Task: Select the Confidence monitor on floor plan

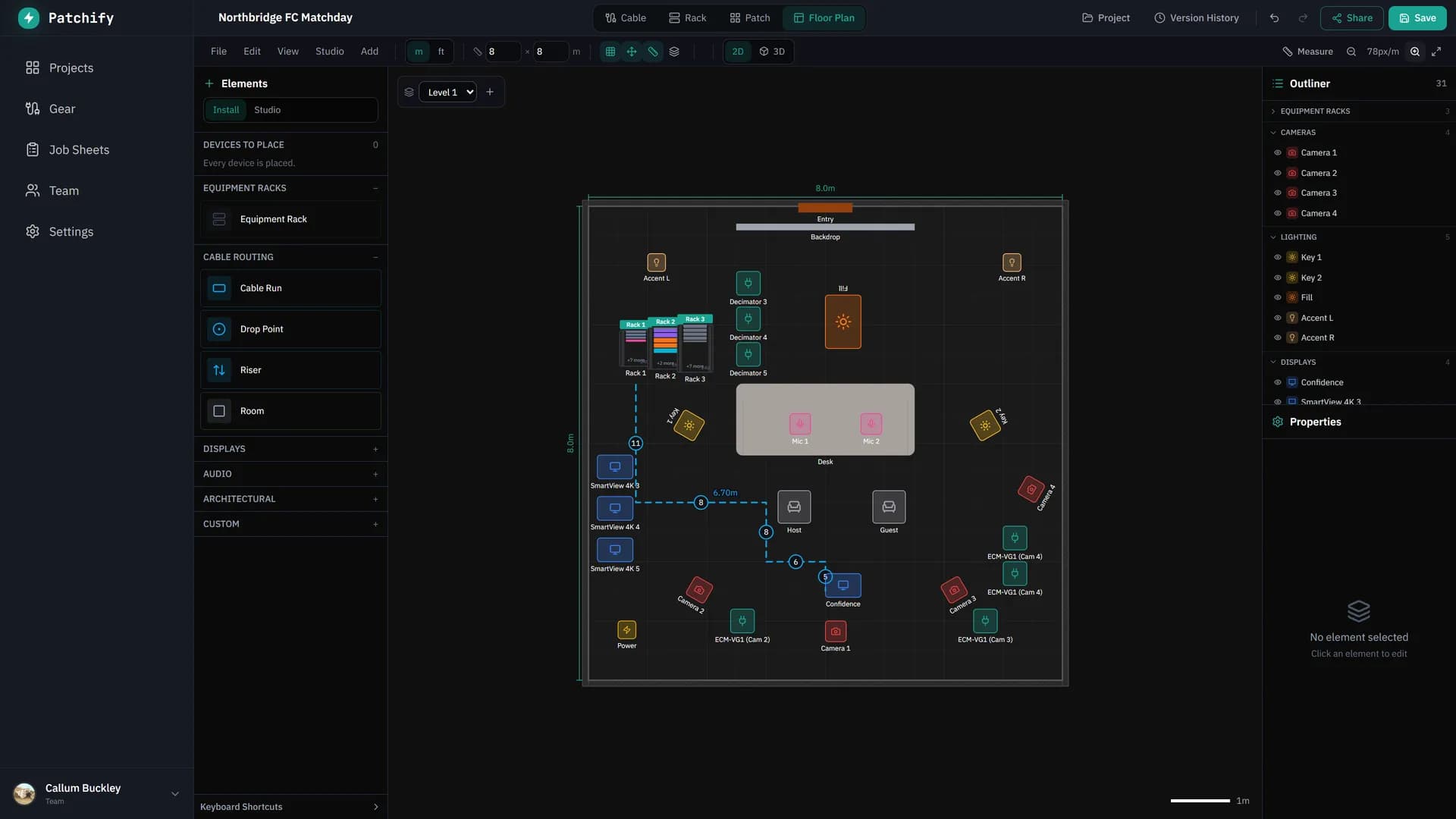Action: tap(843, 585)
